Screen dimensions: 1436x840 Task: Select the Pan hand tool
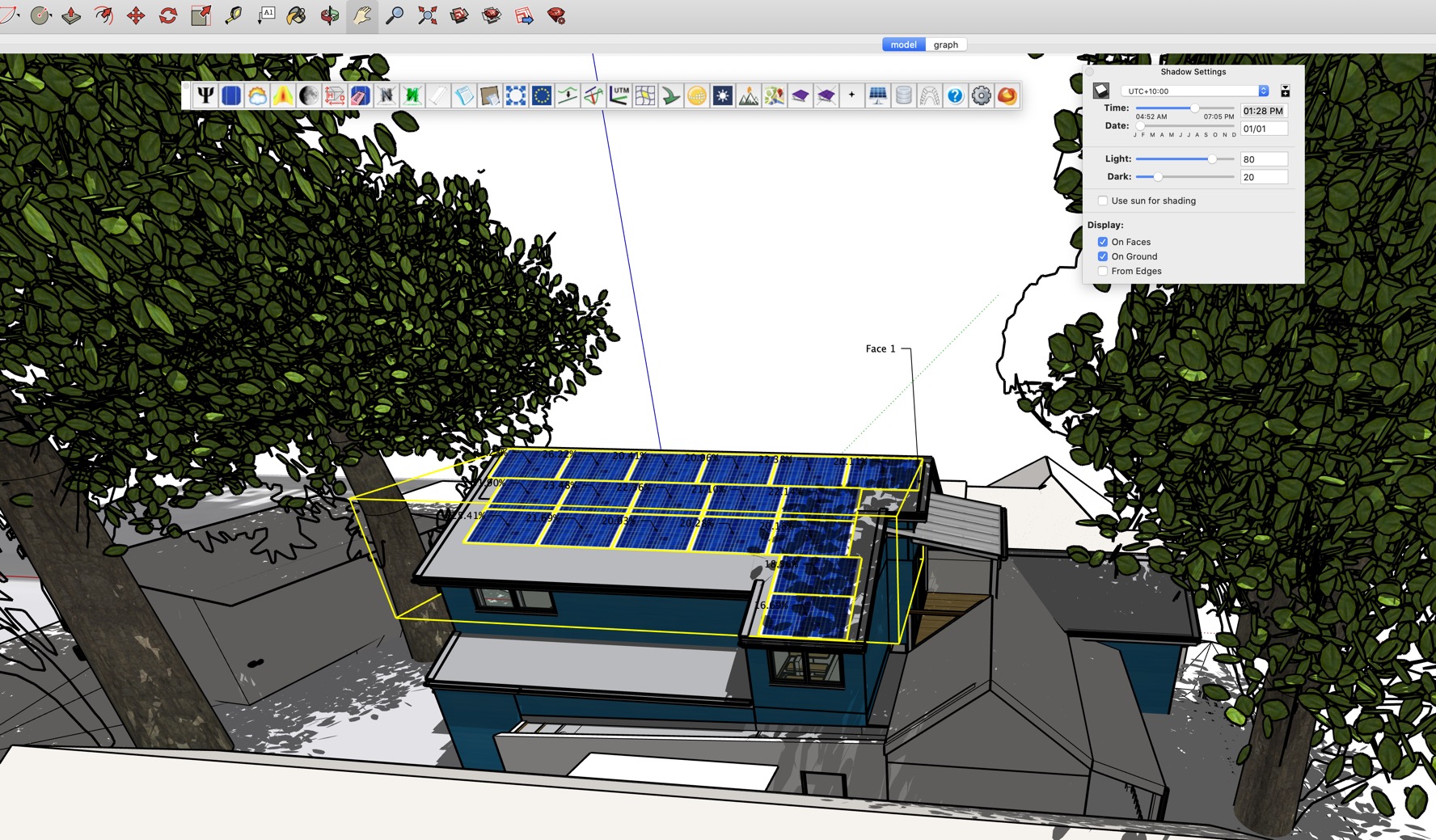click(x=362, y=15)
